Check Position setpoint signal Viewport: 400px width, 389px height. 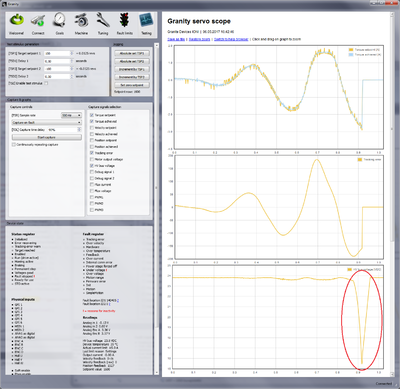point(92,140)
